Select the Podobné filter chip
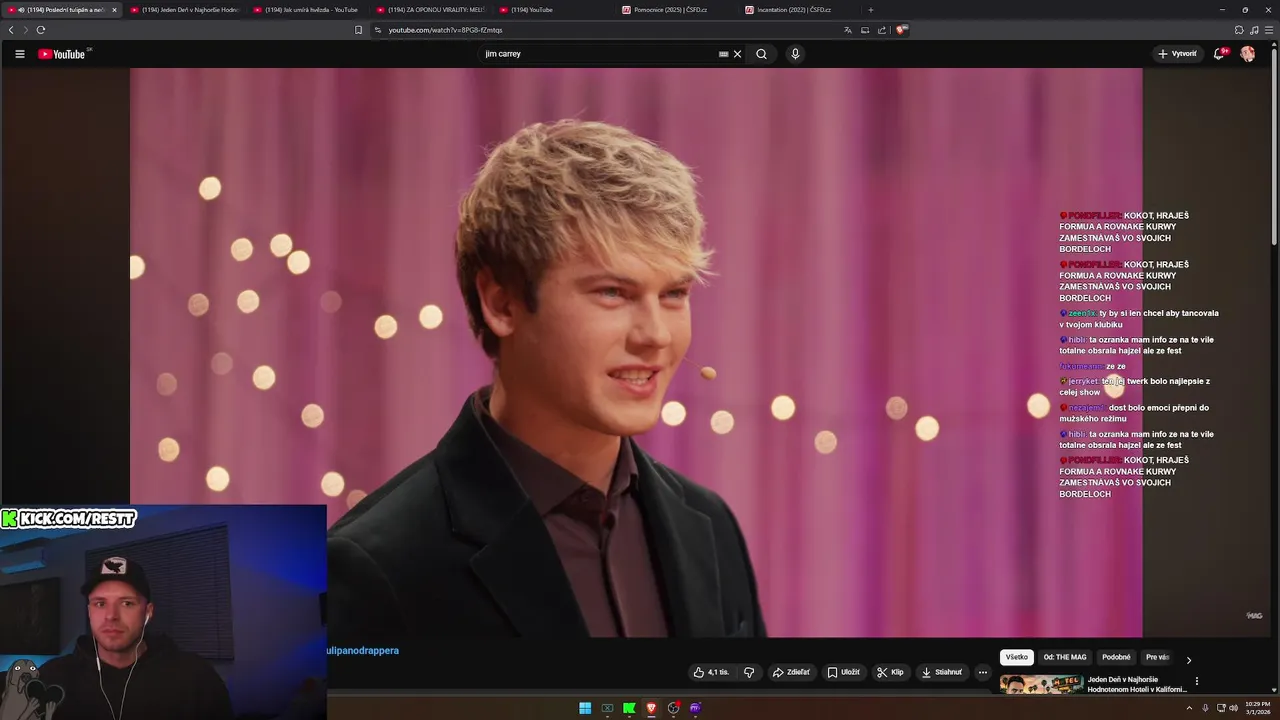The height and width of the screenshot is (720, 1280). pos(1116,657)
